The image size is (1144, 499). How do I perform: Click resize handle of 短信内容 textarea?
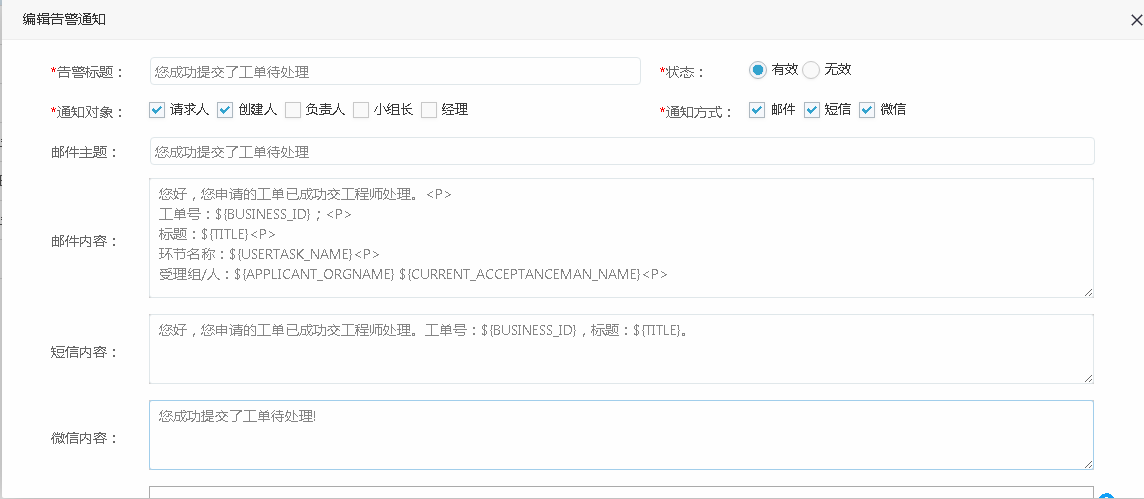pos(1088,377)
